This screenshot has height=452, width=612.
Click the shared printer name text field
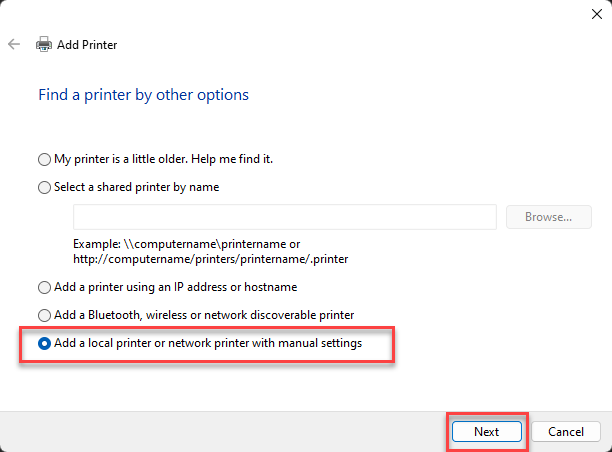(x=285, y=217)
